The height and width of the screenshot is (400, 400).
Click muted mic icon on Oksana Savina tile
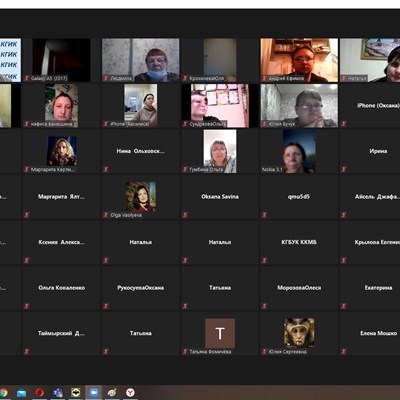click(185, 215)
